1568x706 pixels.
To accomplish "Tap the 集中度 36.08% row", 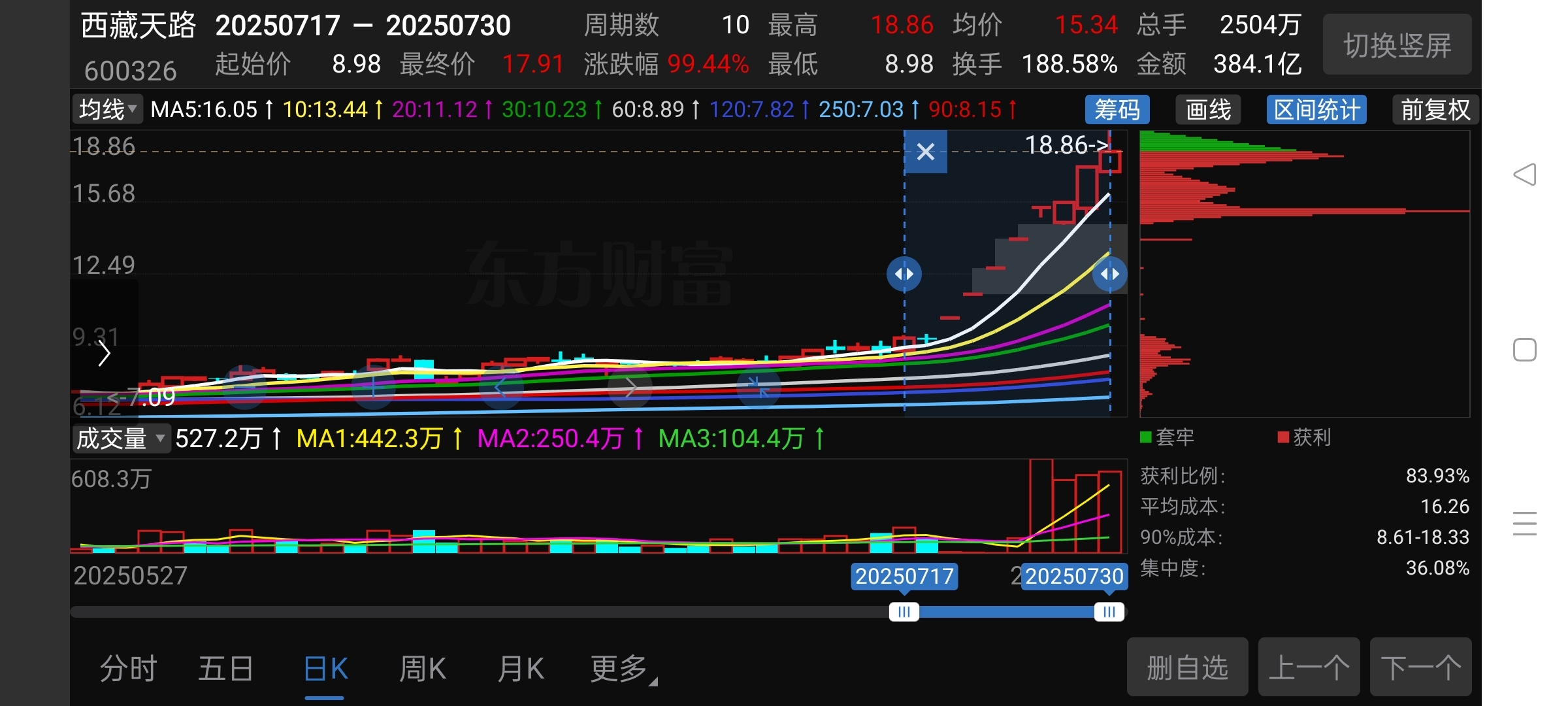I will [1305, 567].
